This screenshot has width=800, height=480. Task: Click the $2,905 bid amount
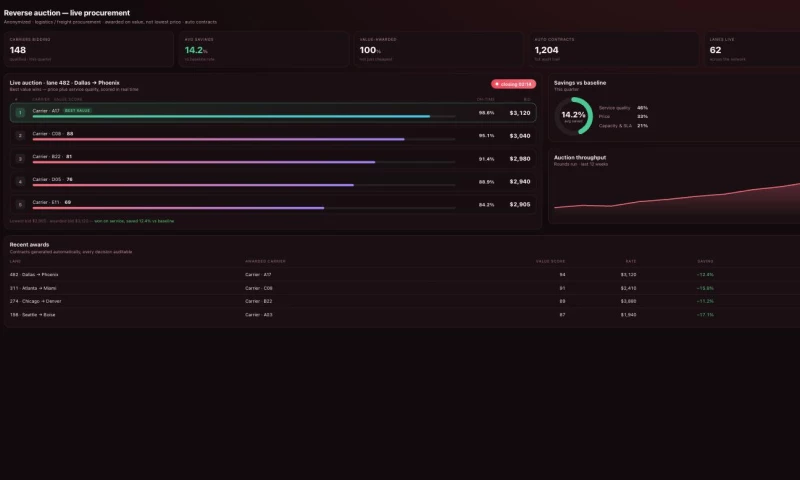coord(520,205)
